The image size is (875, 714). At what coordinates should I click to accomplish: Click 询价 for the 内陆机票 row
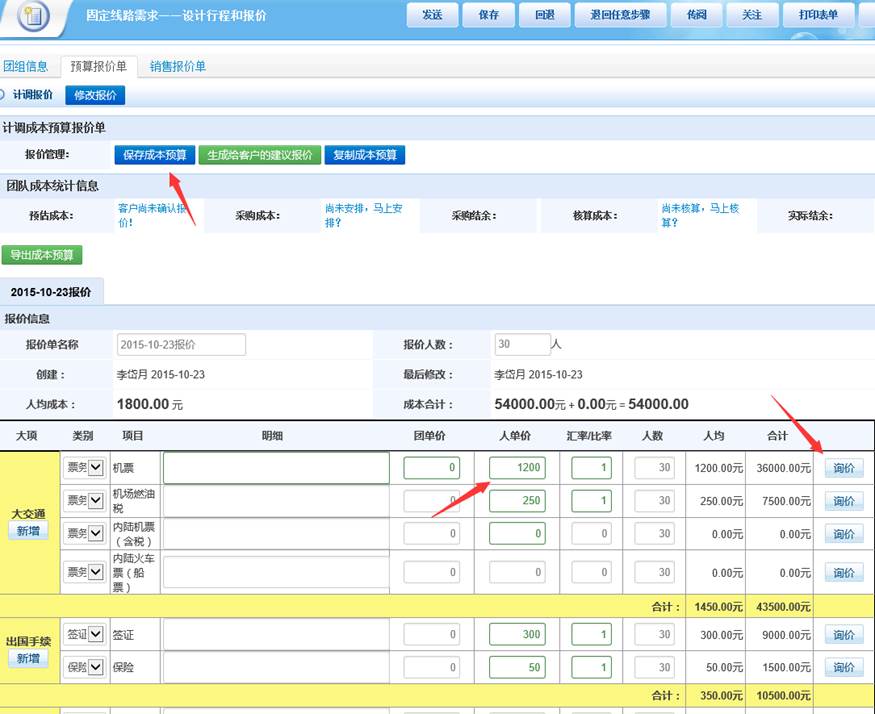coord(844,534)
